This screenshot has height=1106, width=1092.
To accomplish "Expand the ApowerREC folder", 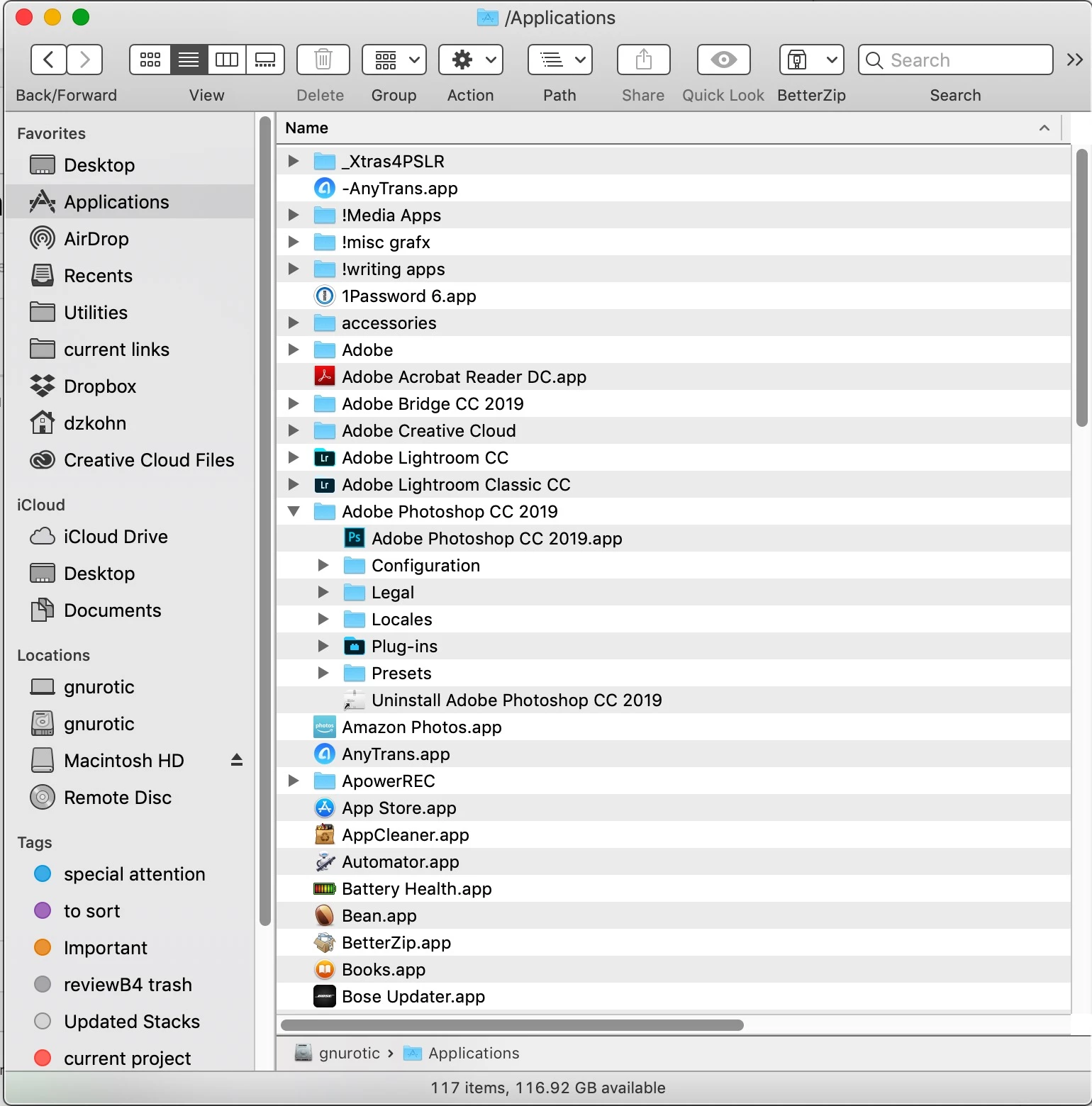I will pos(293,781).
